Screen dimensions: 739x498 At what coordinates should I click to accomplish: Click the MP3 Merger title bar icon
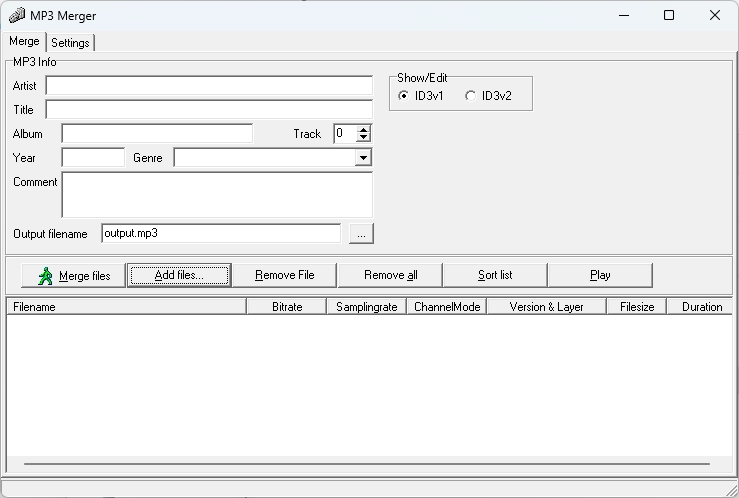click(16, 16)
